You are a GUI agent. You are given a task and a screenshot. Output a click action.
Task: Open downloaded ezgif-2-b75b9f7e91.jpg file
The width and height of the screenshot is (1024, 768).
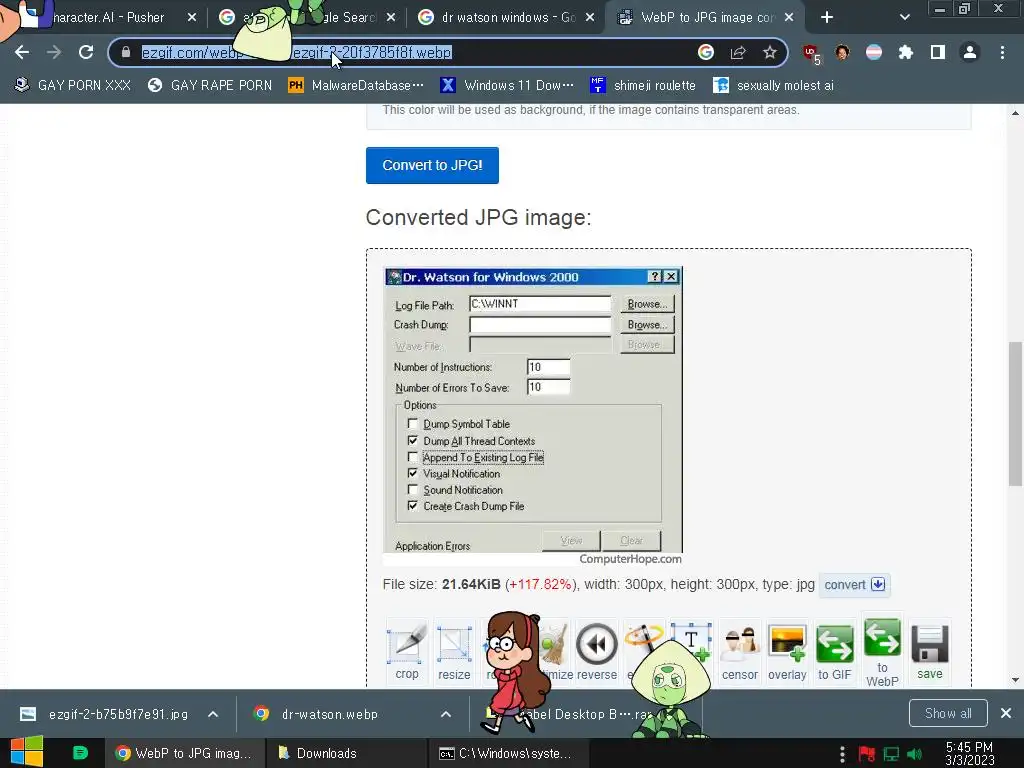coord(106,714)
